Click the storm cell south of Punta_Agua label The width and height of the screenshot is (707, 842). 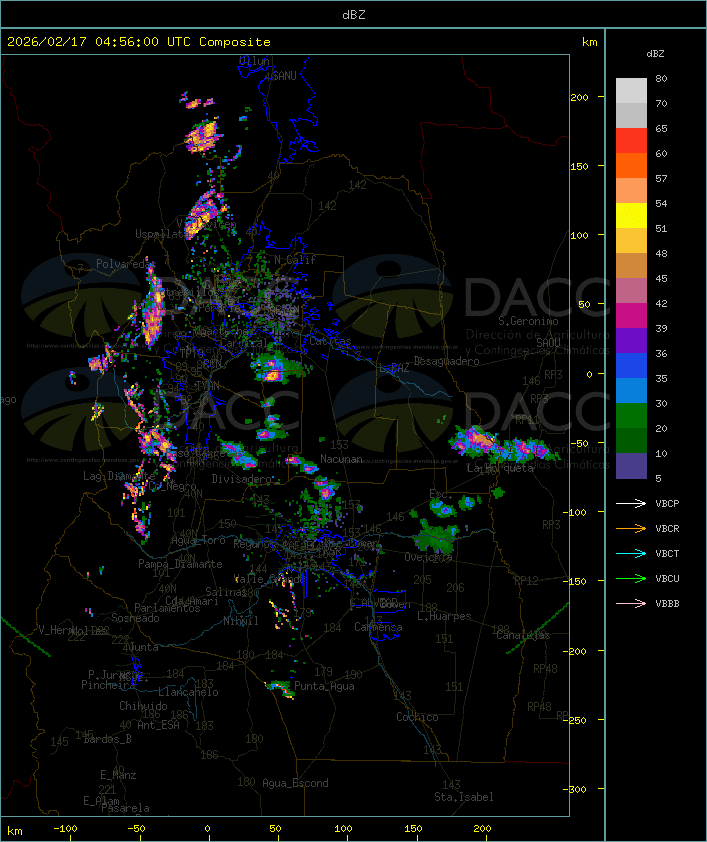pos(280,688)
